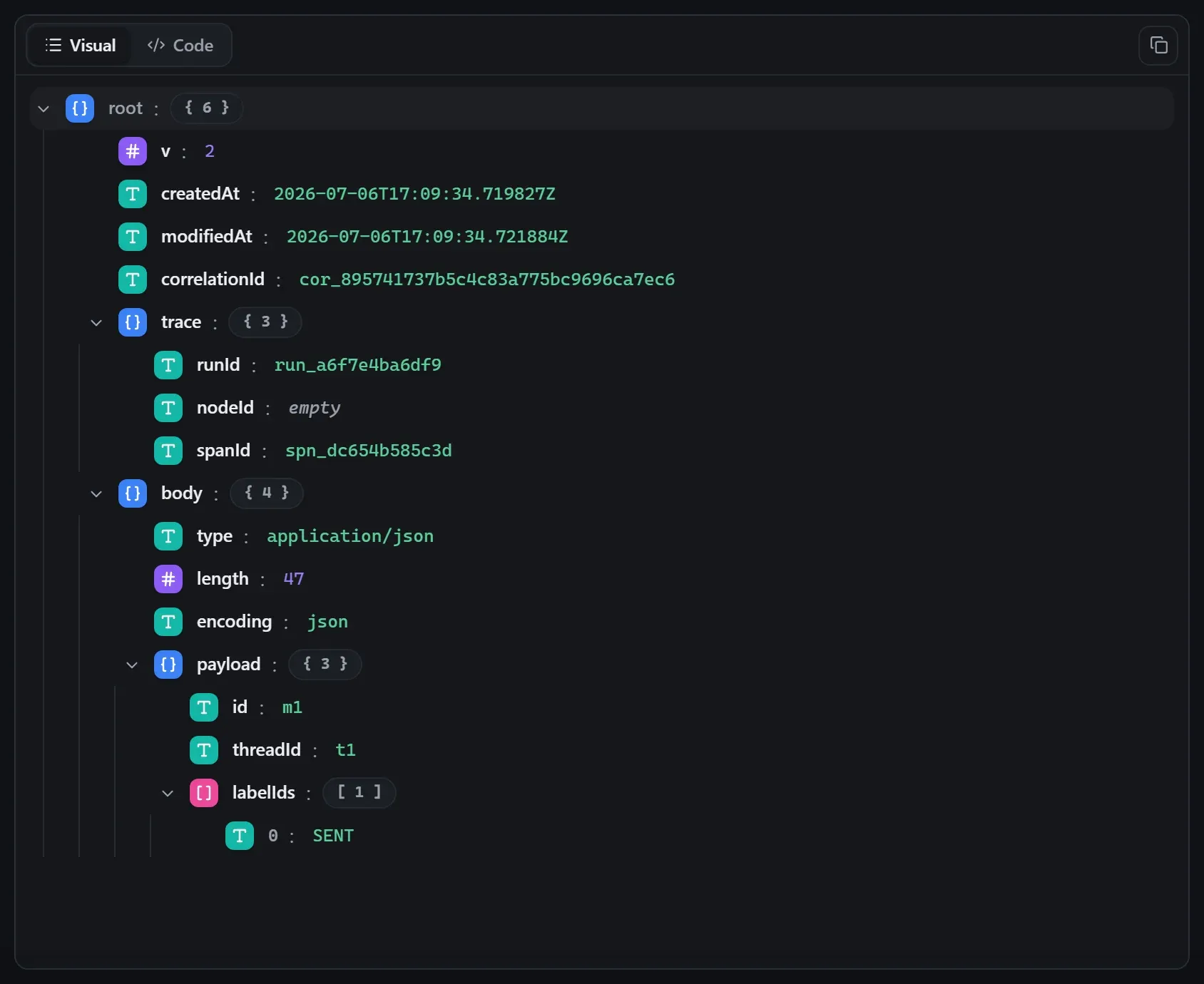Image resolution: width=1204 pixels, height=984 pixels.
Task: Click the text icon beside threadId
Action: pyautogui.click(x=204, y=750)
